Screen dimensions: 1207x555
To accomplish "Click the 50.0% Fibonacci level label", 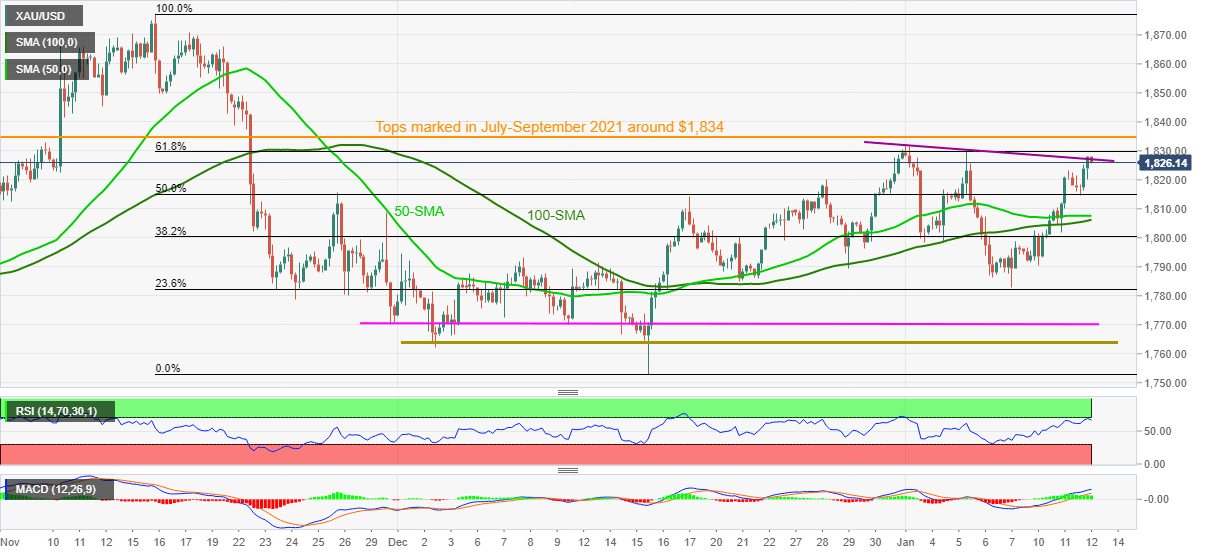I will point(172,188).
